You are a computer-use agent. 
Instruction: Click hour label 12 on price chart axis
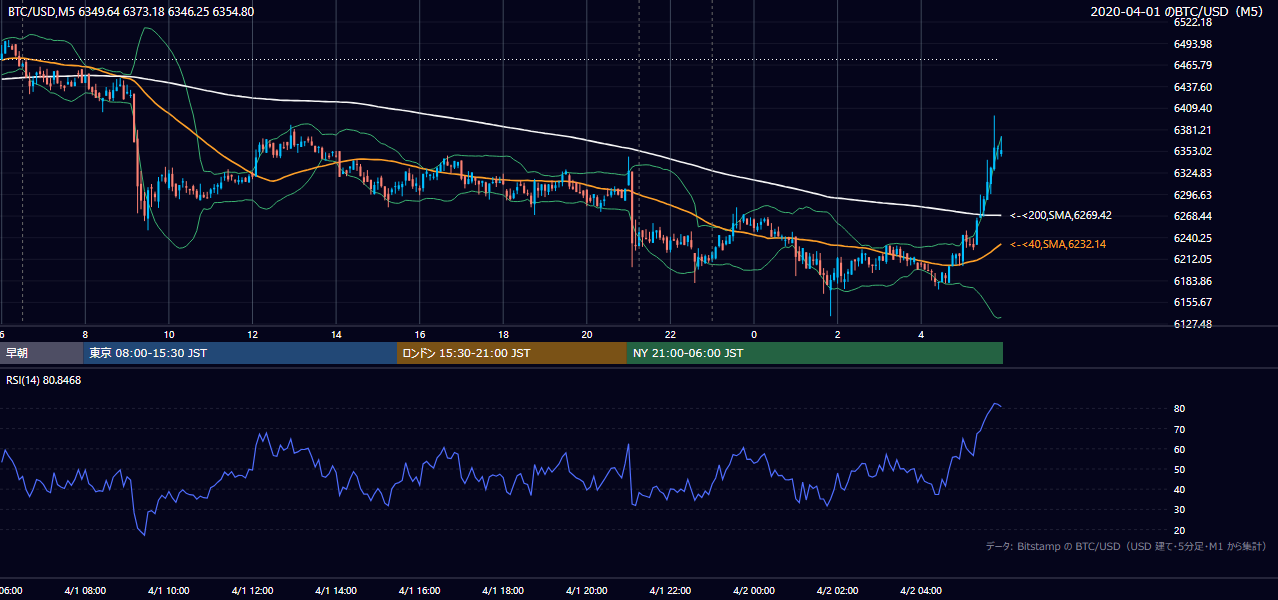pyautogui.click(x=253, y=334)
